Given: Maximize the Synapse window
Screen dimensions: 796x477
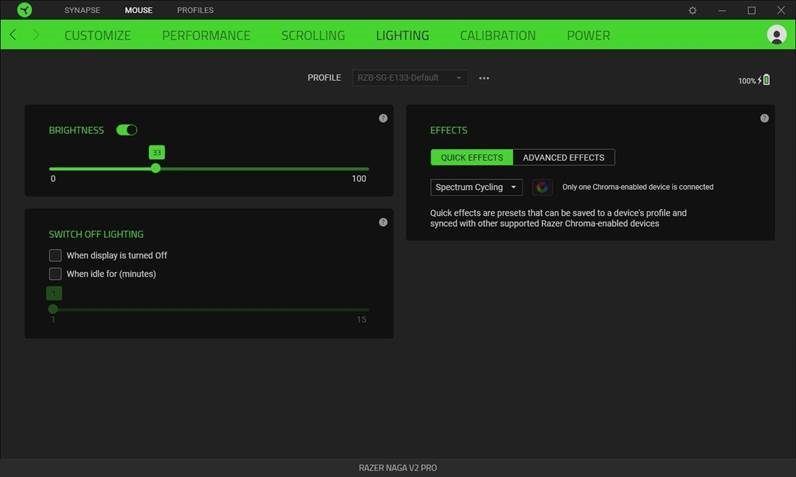Looking at the screenshot, I should (751, 10).
